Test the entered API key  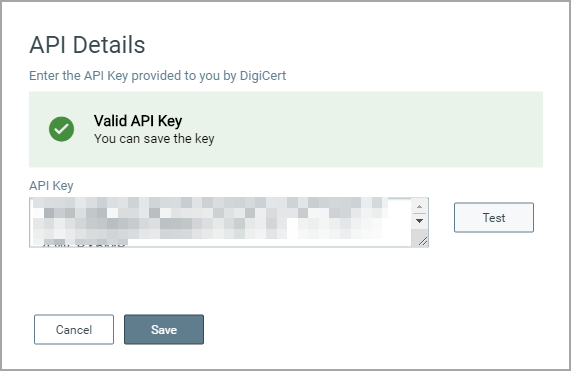[494, 217]
